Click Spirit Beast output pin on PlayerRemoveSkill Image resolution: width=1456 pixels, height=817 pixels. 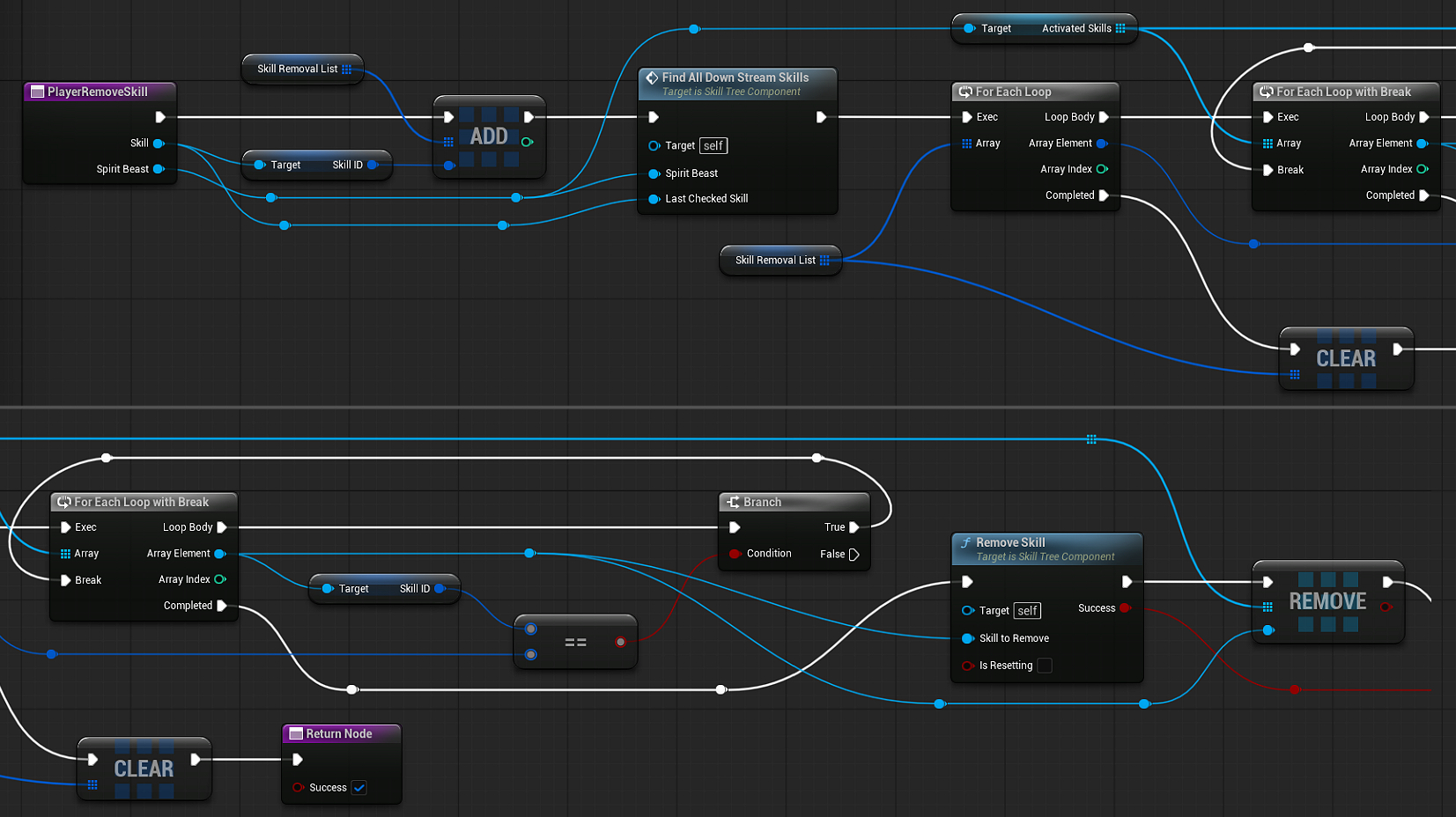point(159,169)
